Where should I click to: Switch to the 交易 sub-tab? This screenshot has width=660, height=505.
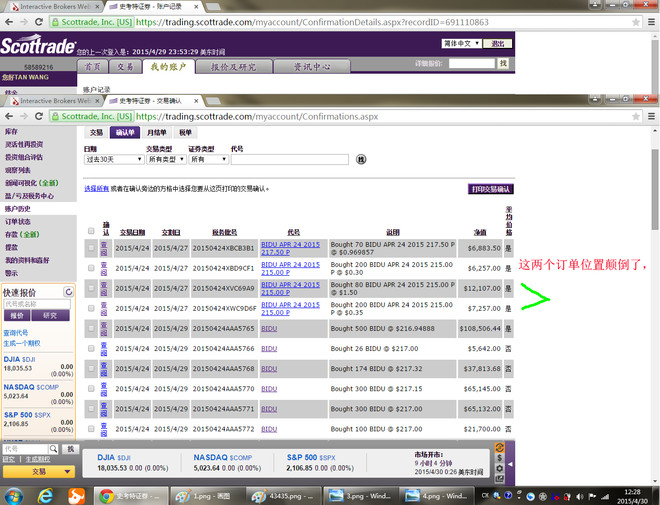tap(96, 133)
